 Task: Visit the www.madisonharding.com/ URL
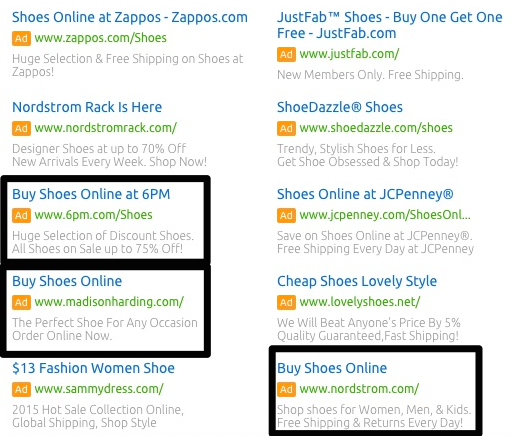(x=109, y=302)
